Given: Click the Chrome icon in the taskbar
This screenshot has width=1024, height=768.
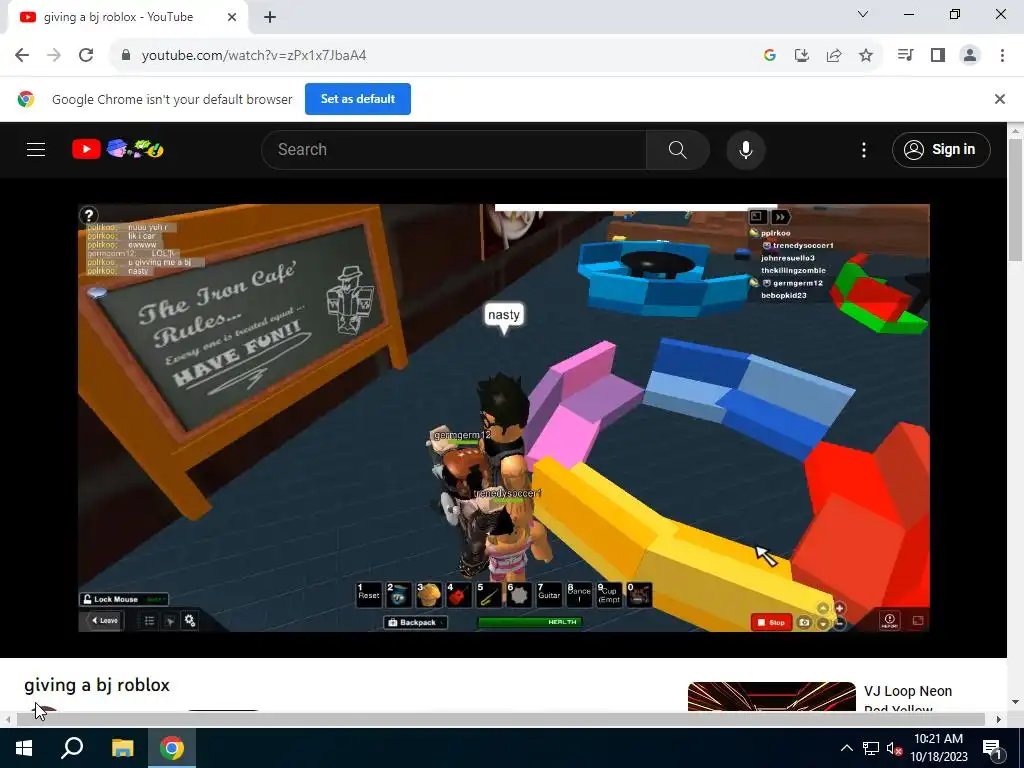Looking at the screenshot, I should 172,748.
